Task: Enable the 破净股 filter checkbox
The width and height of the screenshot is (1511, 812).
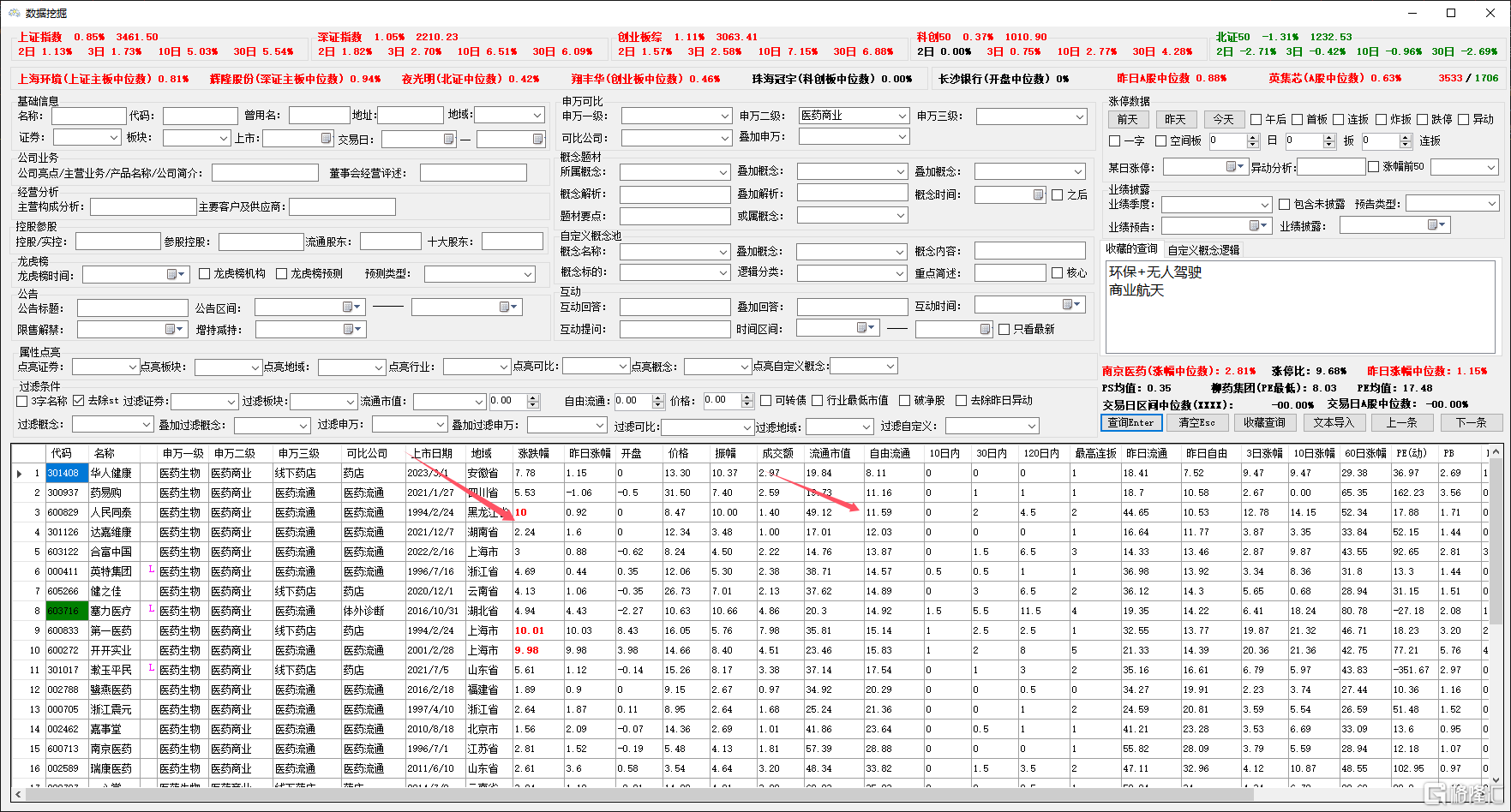Action: pos(904,400)
